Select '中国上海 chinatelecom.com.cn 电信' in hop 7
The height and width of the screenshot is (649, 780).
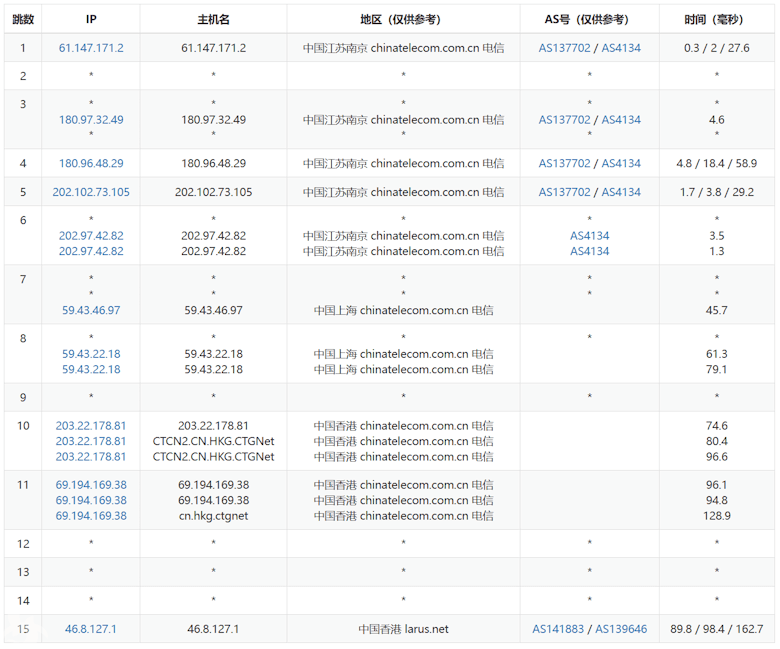(x=403, y=310)
